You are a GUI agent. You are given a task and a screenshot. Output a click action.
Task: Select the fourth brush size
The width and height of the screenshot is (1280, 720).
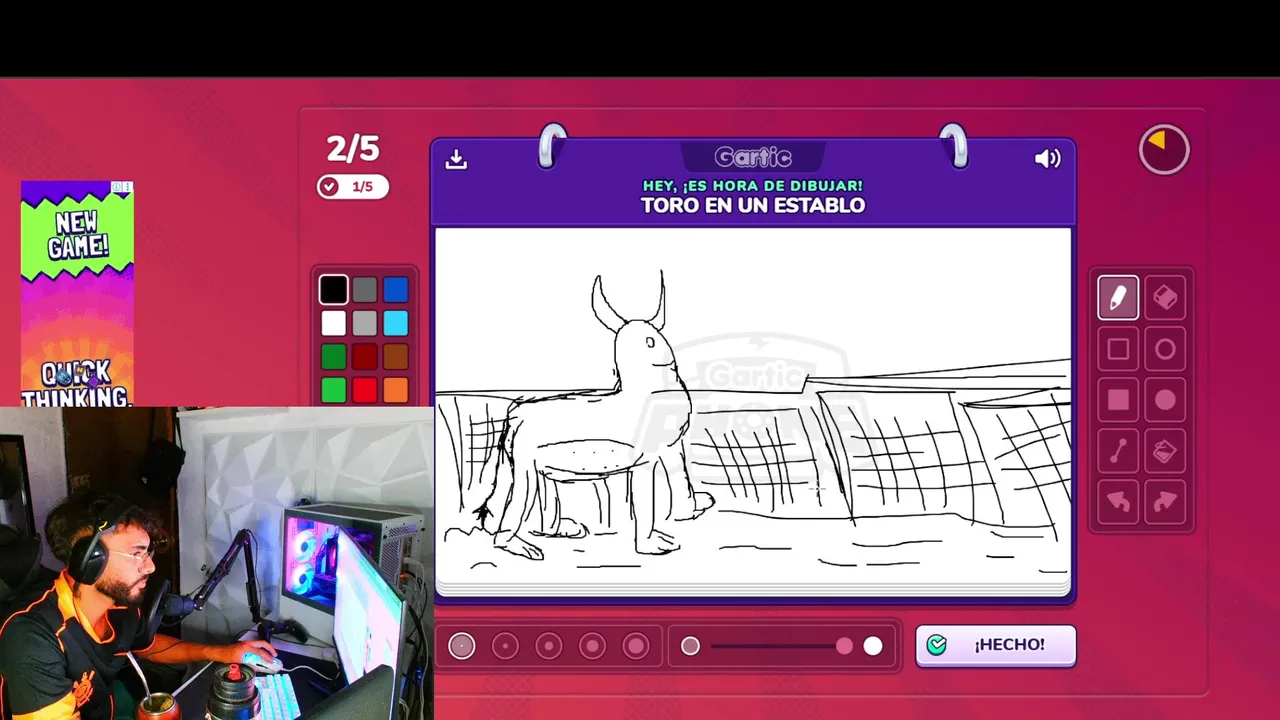(x=592, y=646)
